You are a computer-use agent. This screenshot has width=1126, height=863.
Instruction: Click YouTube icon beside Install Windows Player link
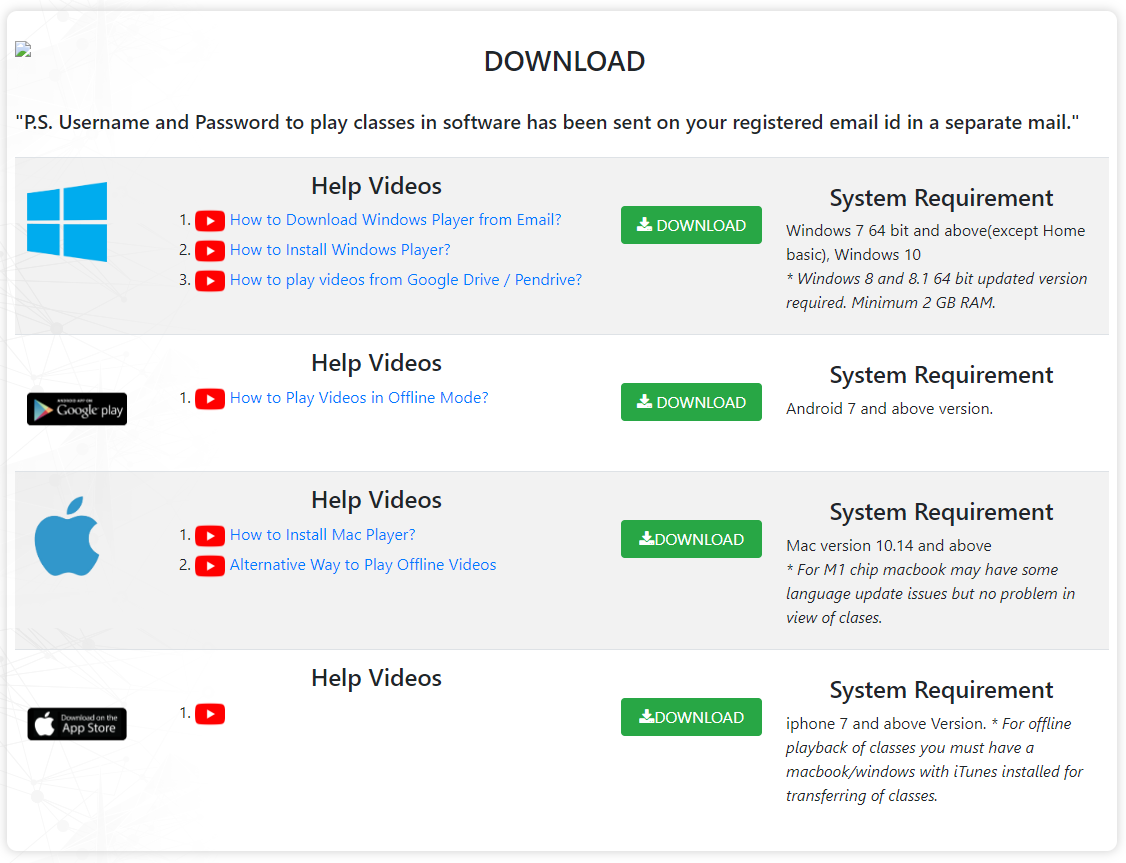(210, 251)
